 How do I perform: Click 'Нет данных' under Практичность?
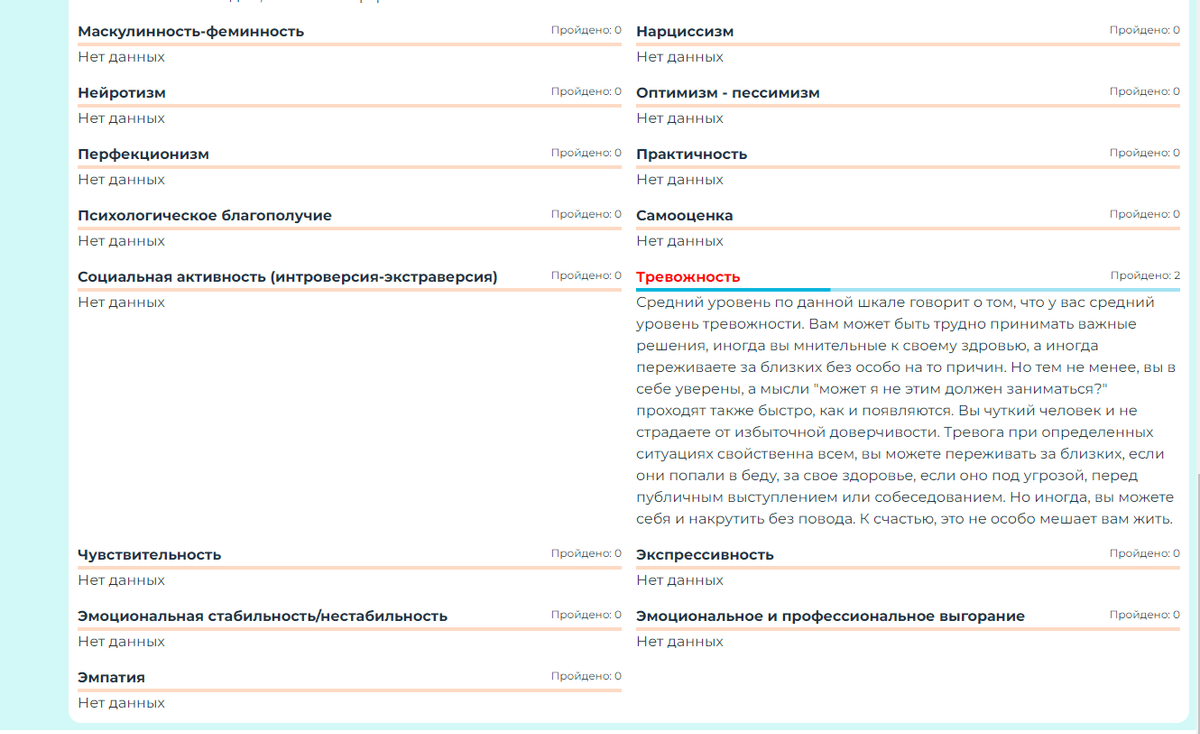tap(680, 180)
